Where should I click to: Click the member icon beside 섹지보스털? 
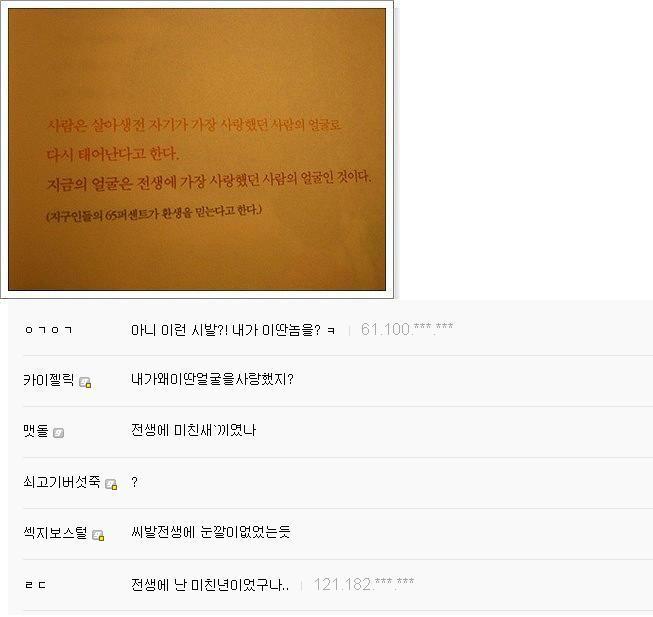[98, 535]
